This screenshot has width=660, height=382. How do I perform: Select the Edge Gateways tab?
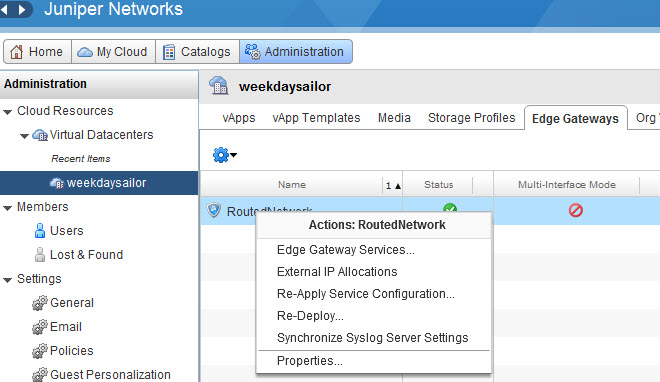[575, 119]
